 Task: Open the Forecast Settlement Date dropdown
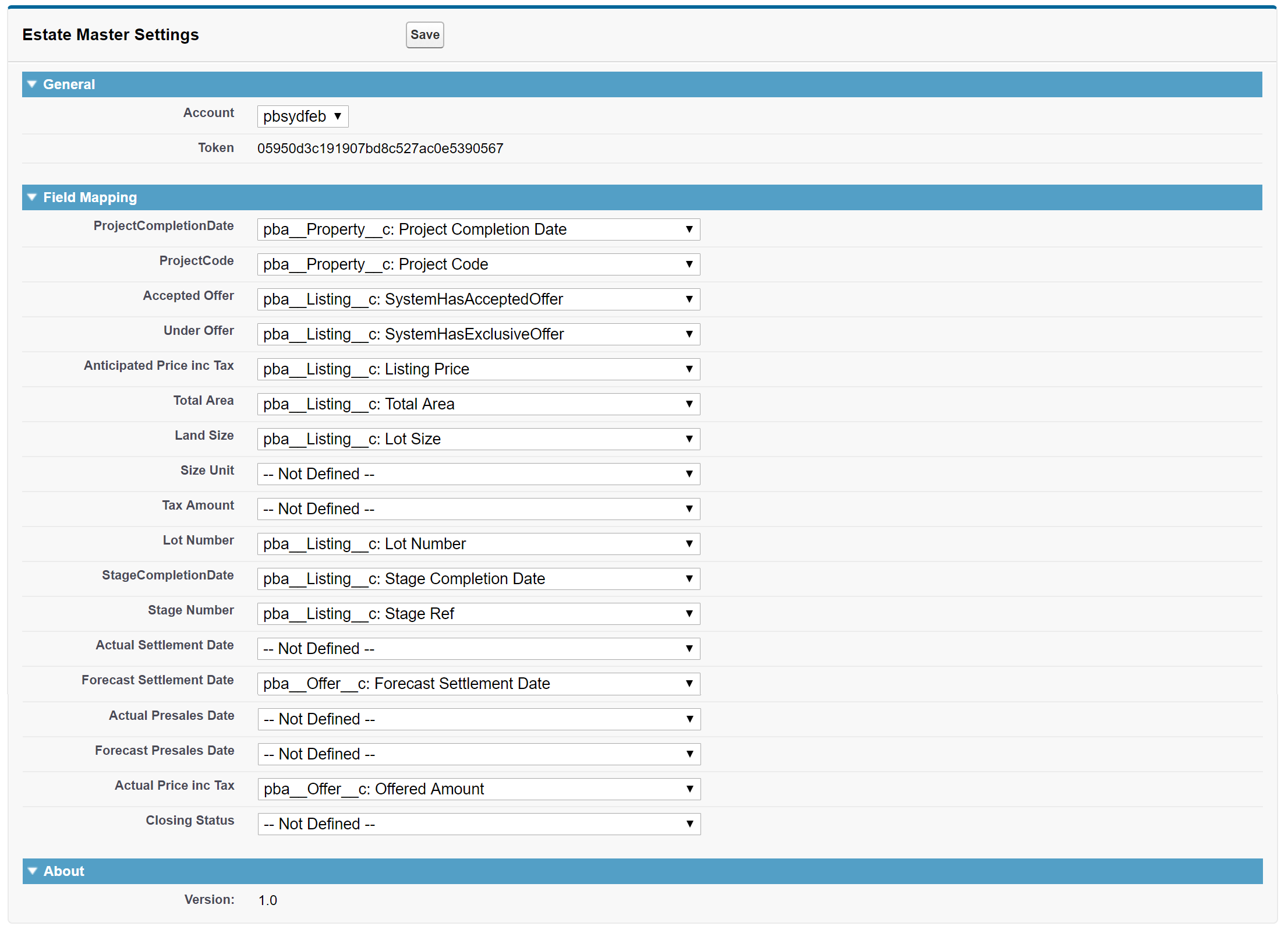(x=478, y=684)
